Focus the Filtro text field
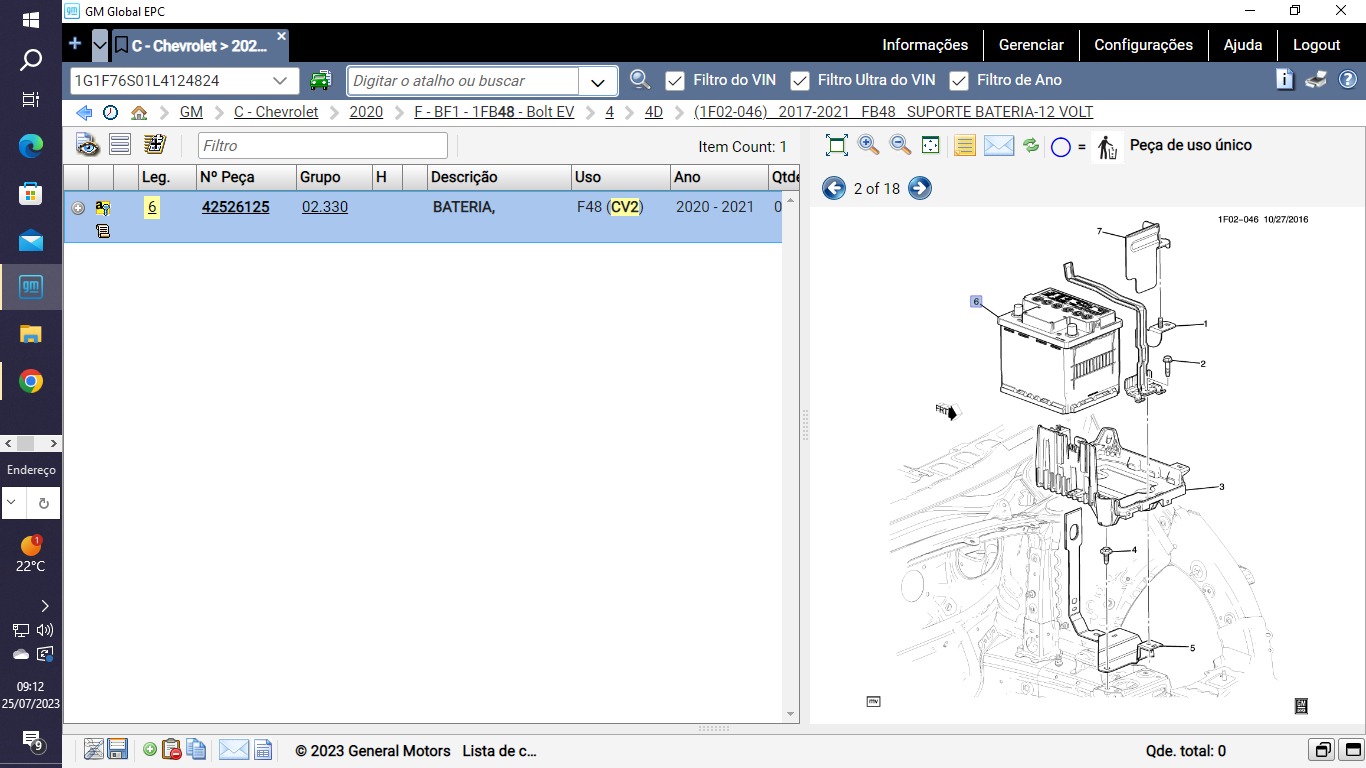Viewport: 1366px width, 768px height. [x=323, y=146]
